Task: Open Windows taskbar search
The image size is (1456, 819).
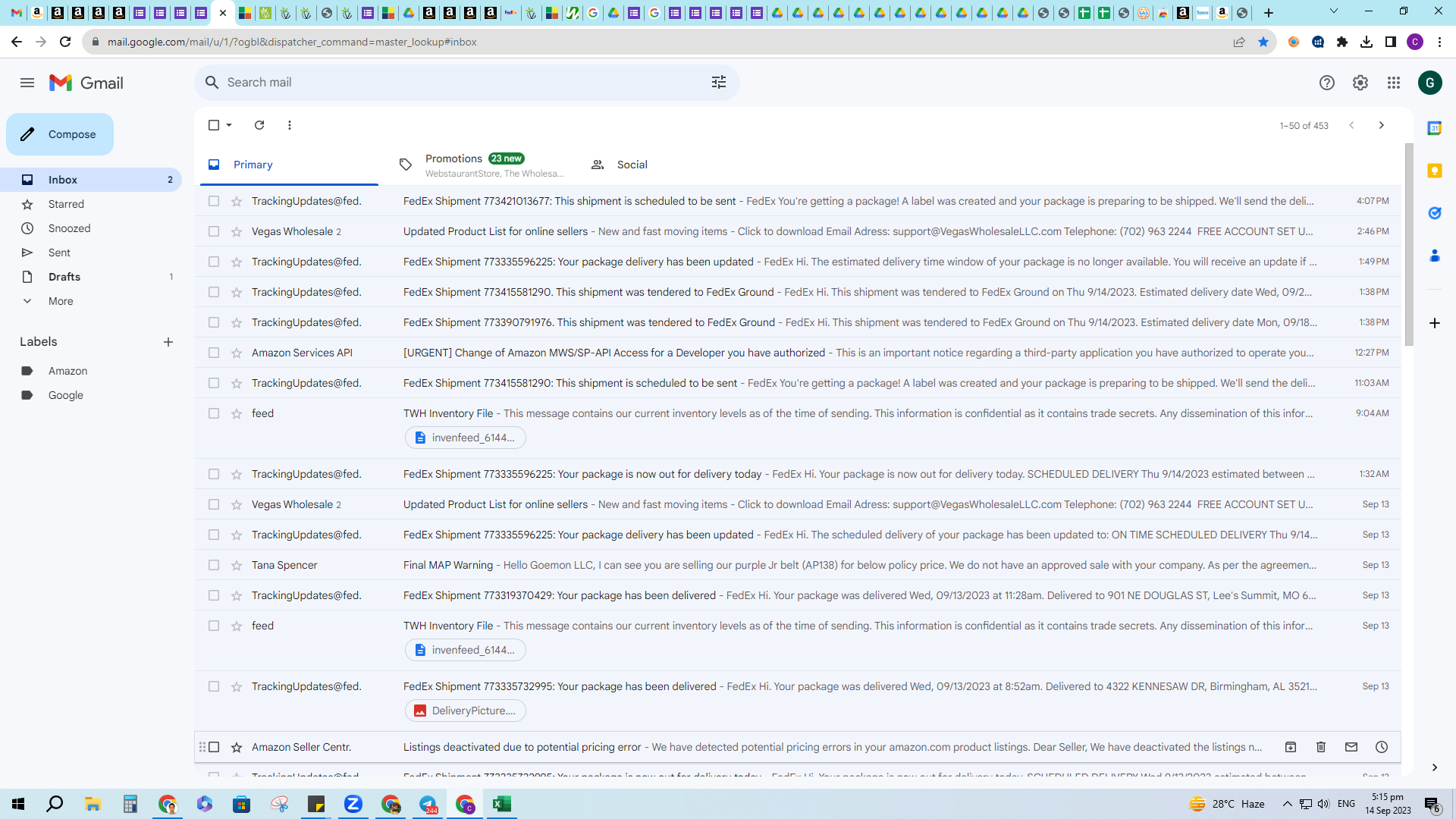Action: pyautogui.click(x=55, y=804)
